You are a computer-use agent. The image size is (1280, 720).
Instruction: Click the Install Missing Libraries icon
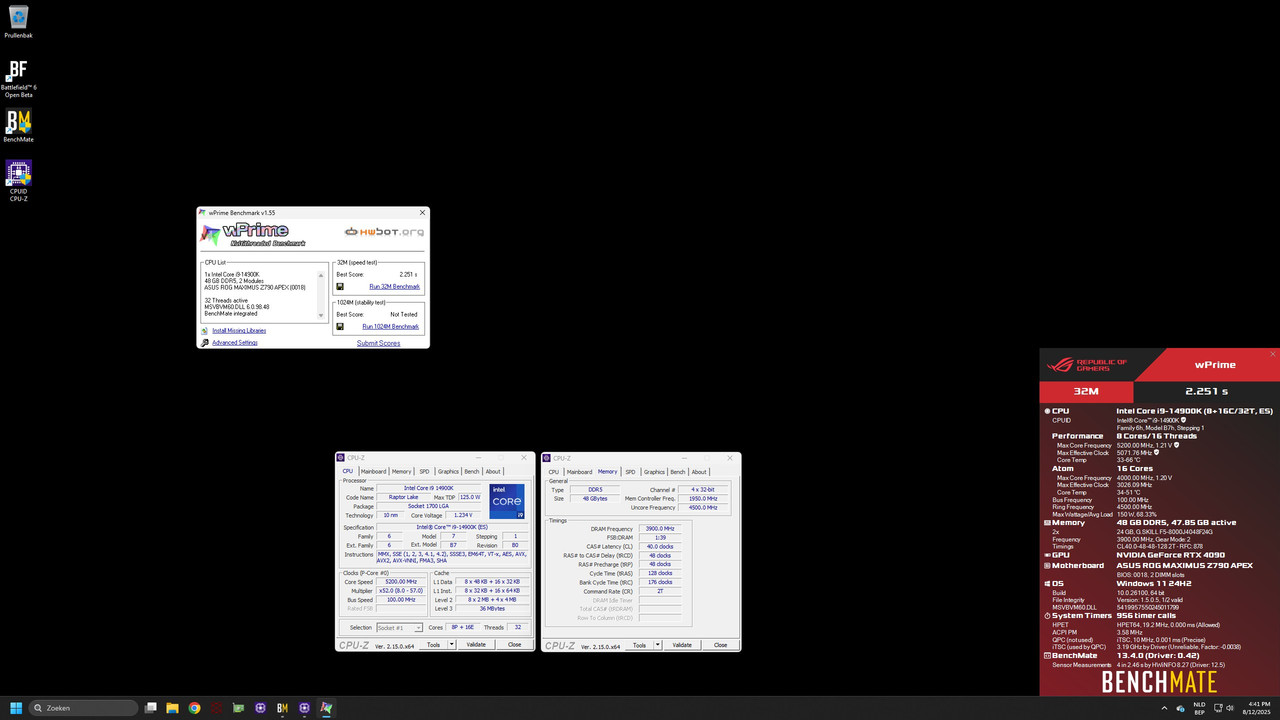(205, 330)
